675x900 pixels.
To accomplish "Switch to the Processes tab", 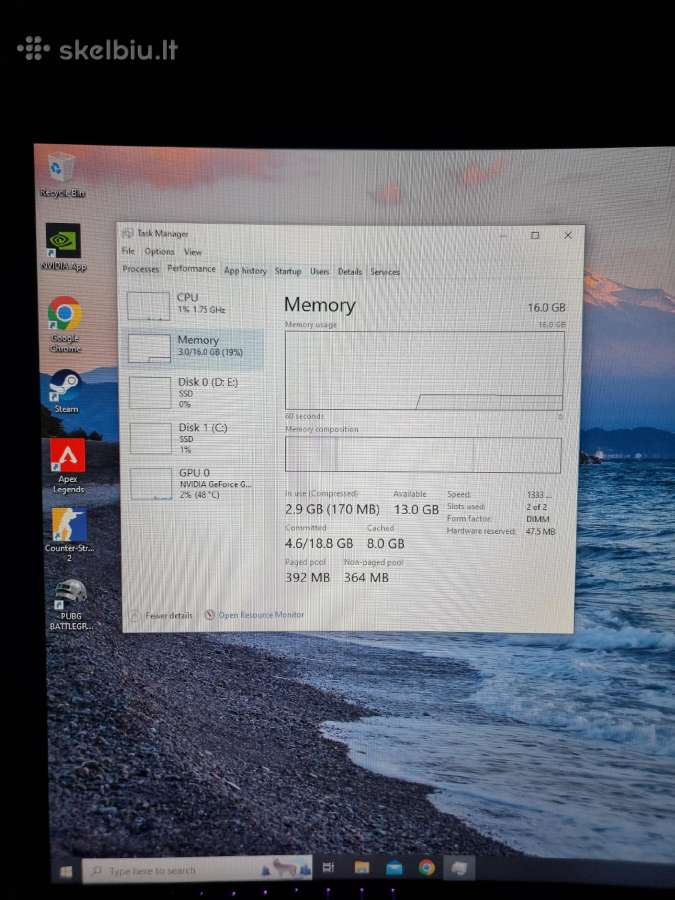I will point(141,269).
